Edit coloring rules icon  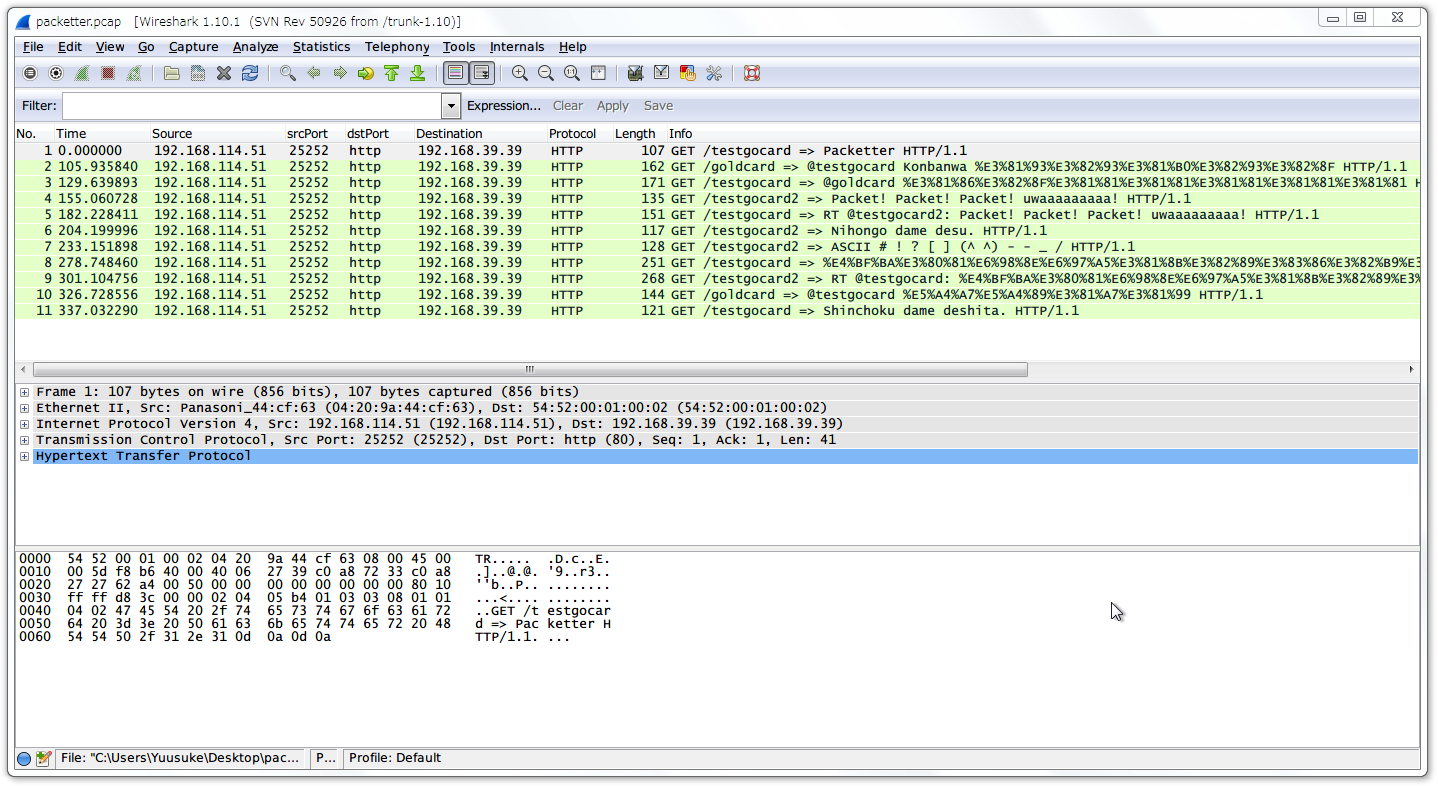pyautogui.click(x=687, y=73)
